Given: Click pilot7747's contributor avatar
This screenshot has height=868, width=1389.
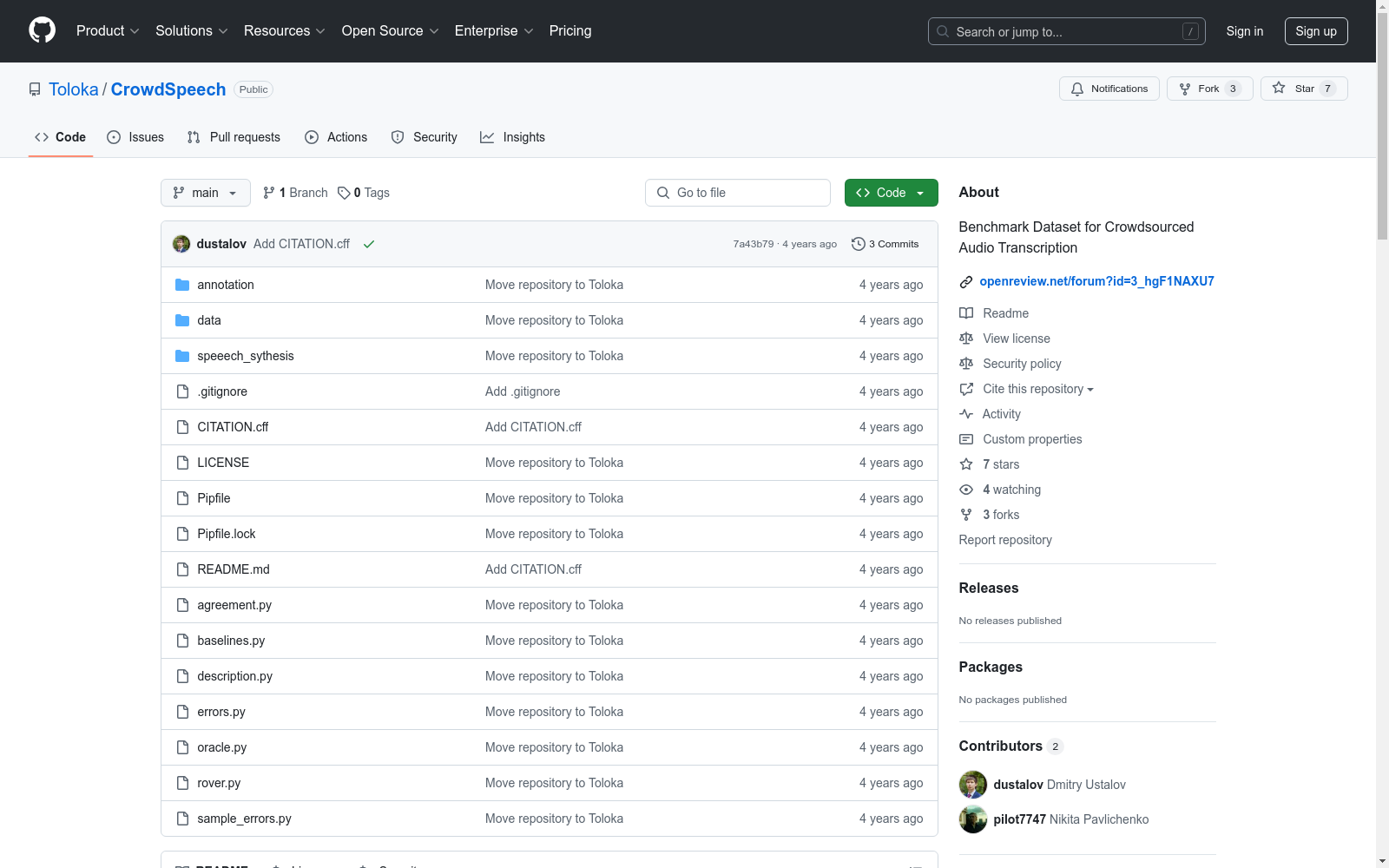Looking at the screenshot, I should click(x=973, y=819).
